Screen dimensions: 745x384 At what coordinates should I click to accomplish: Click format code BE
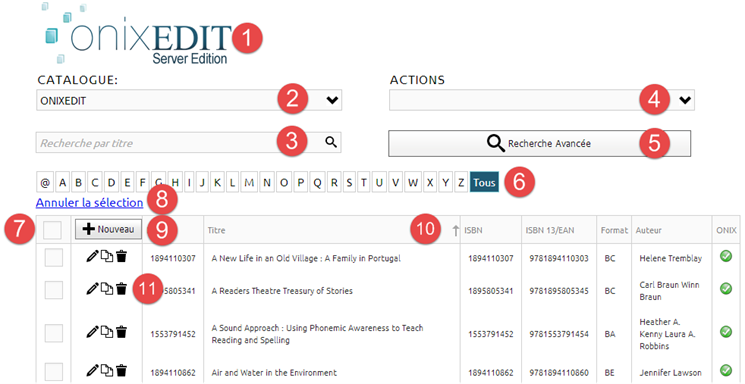click(x=610, y=373)
